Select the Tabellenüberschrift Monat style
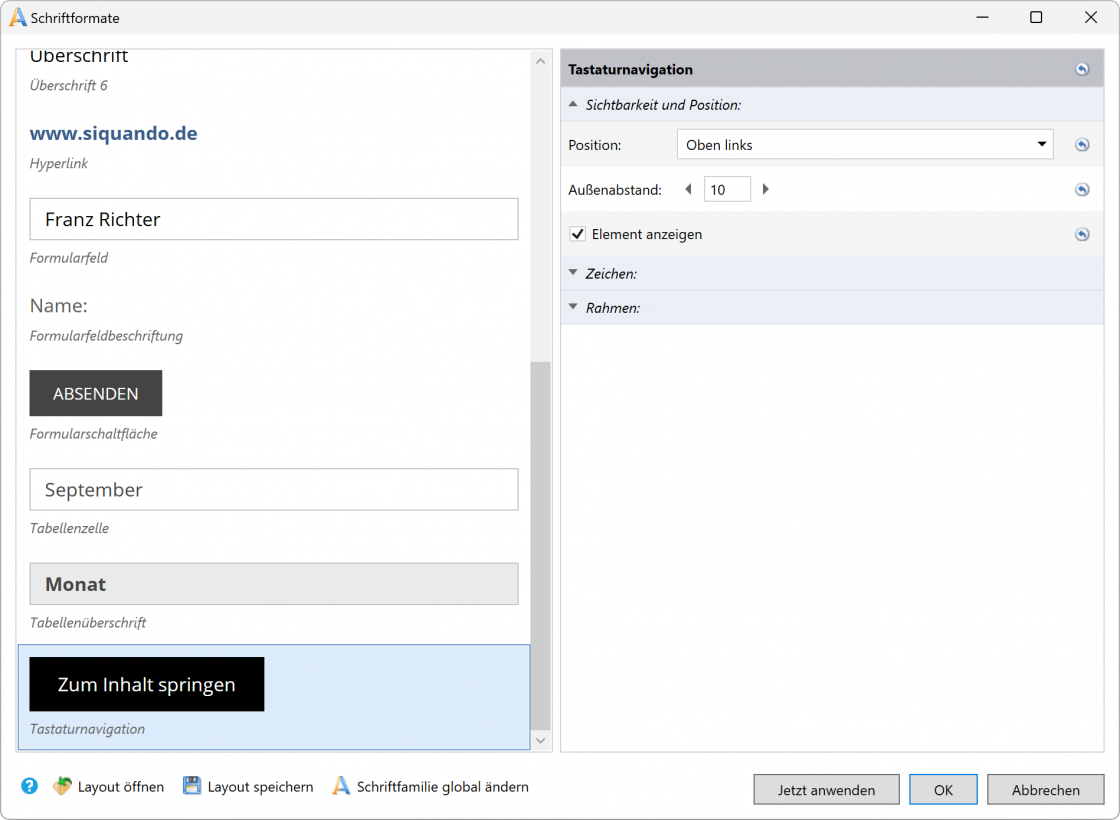The width and height of the screenshot is (1120, 820). click(x=273, y=584)
